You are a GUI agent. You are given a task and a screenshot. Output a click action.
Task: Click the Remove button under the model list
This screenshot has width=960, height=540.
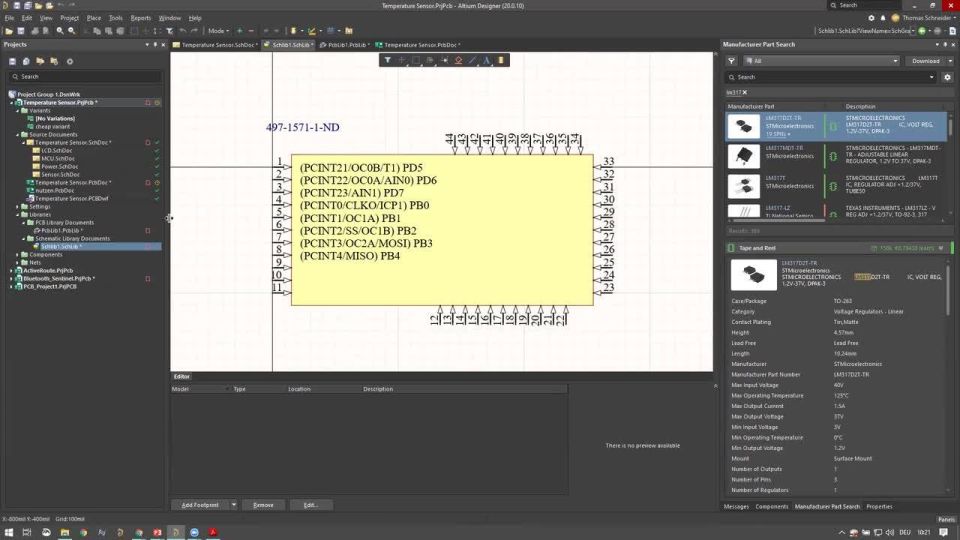[263, 505]
